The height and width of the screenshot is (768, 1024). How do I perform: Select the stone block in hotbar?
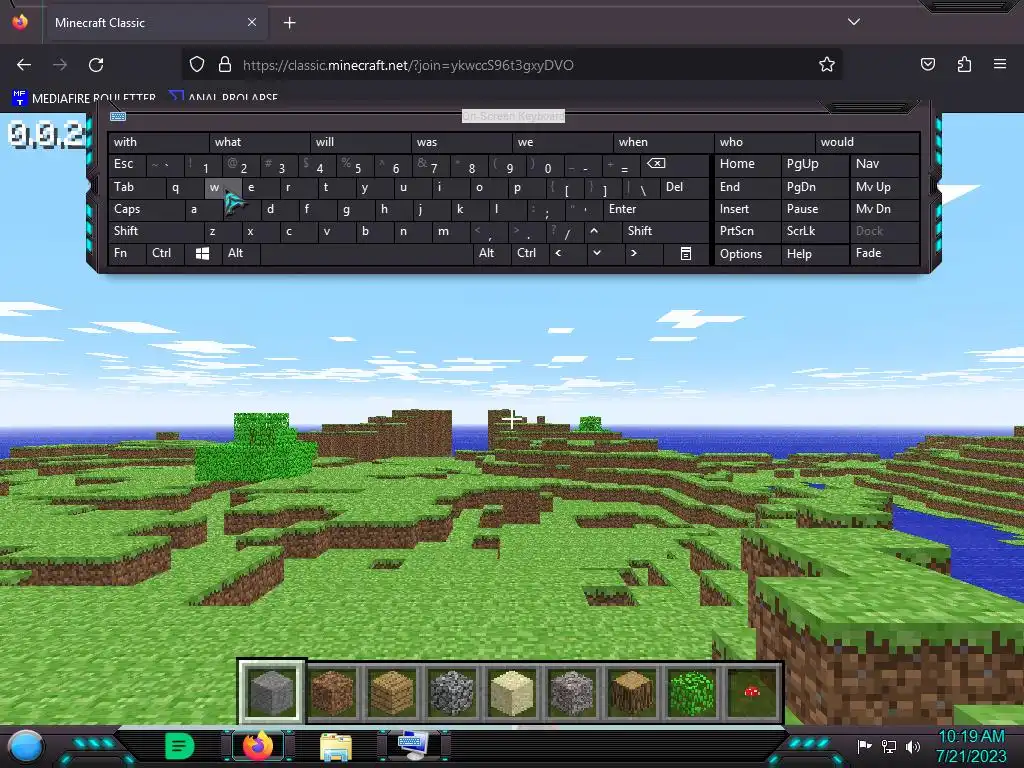(x=272, y=692)
